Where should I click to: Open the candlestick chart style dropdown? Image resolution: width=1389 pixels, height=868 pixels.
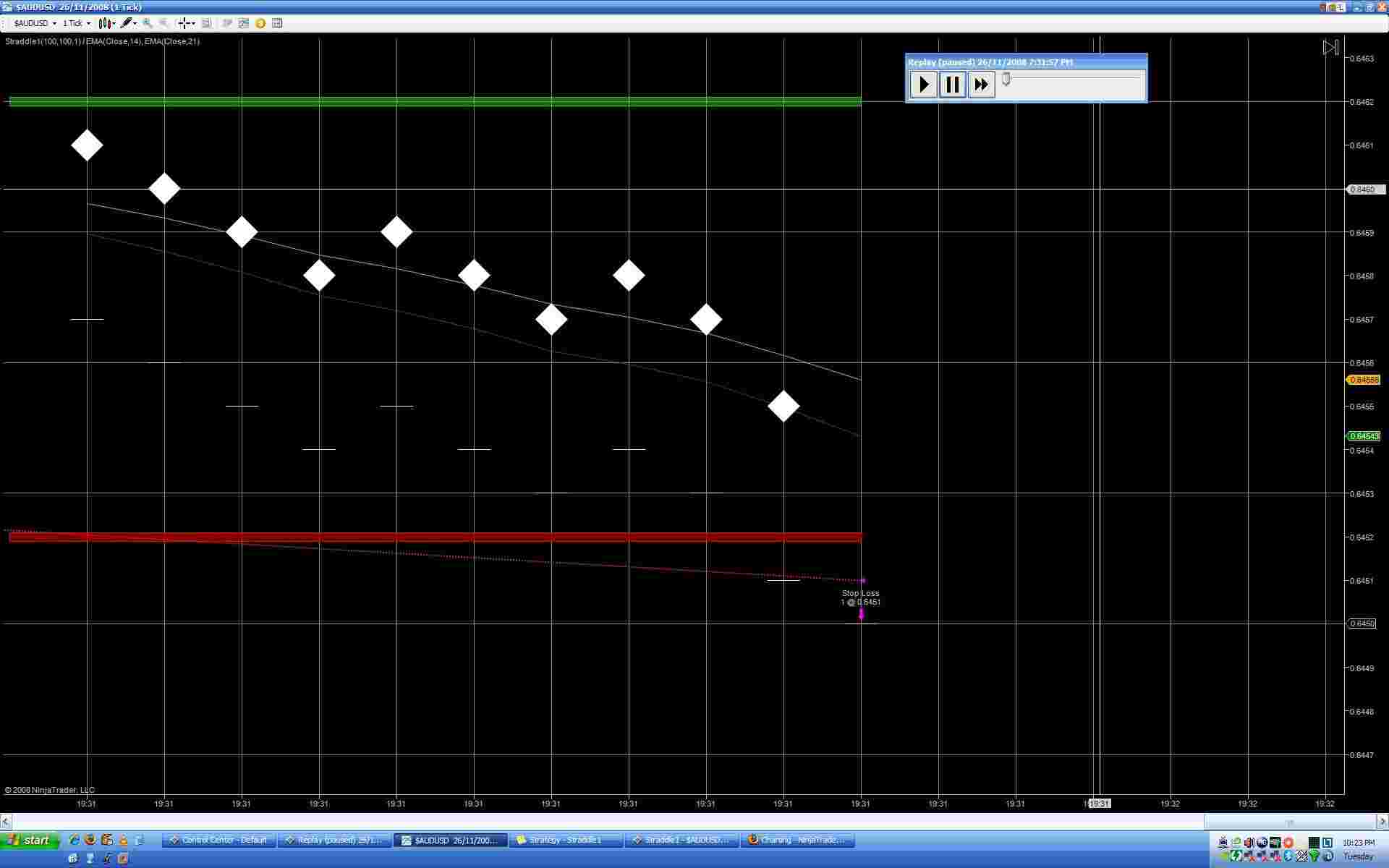107,23
